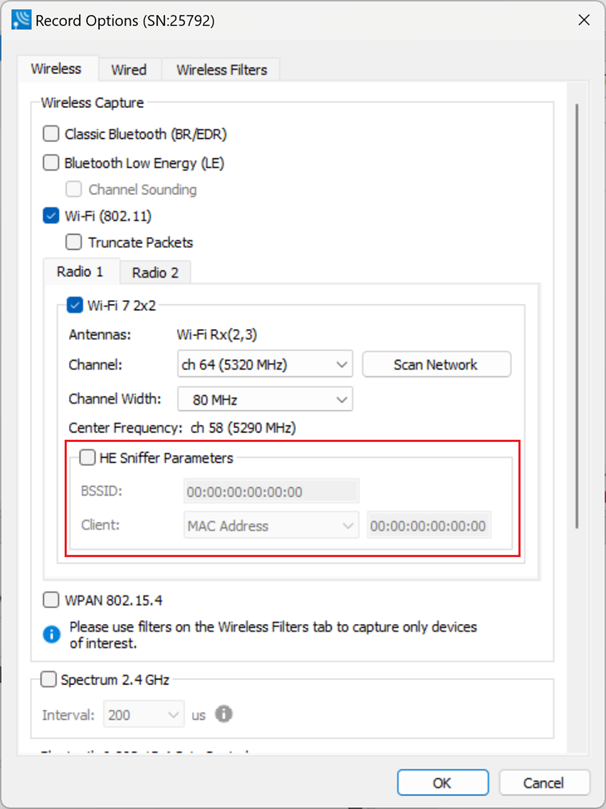Viewport: 606px width, 809px height.
Task: Enable Truncate Packets option
Action: click(73, 242)
